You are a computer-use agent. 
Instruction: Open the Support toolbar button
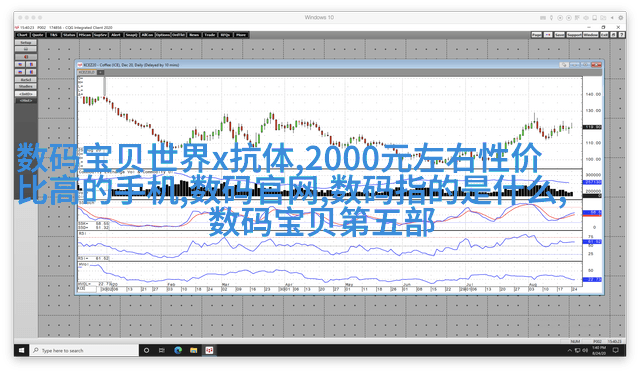574,35
